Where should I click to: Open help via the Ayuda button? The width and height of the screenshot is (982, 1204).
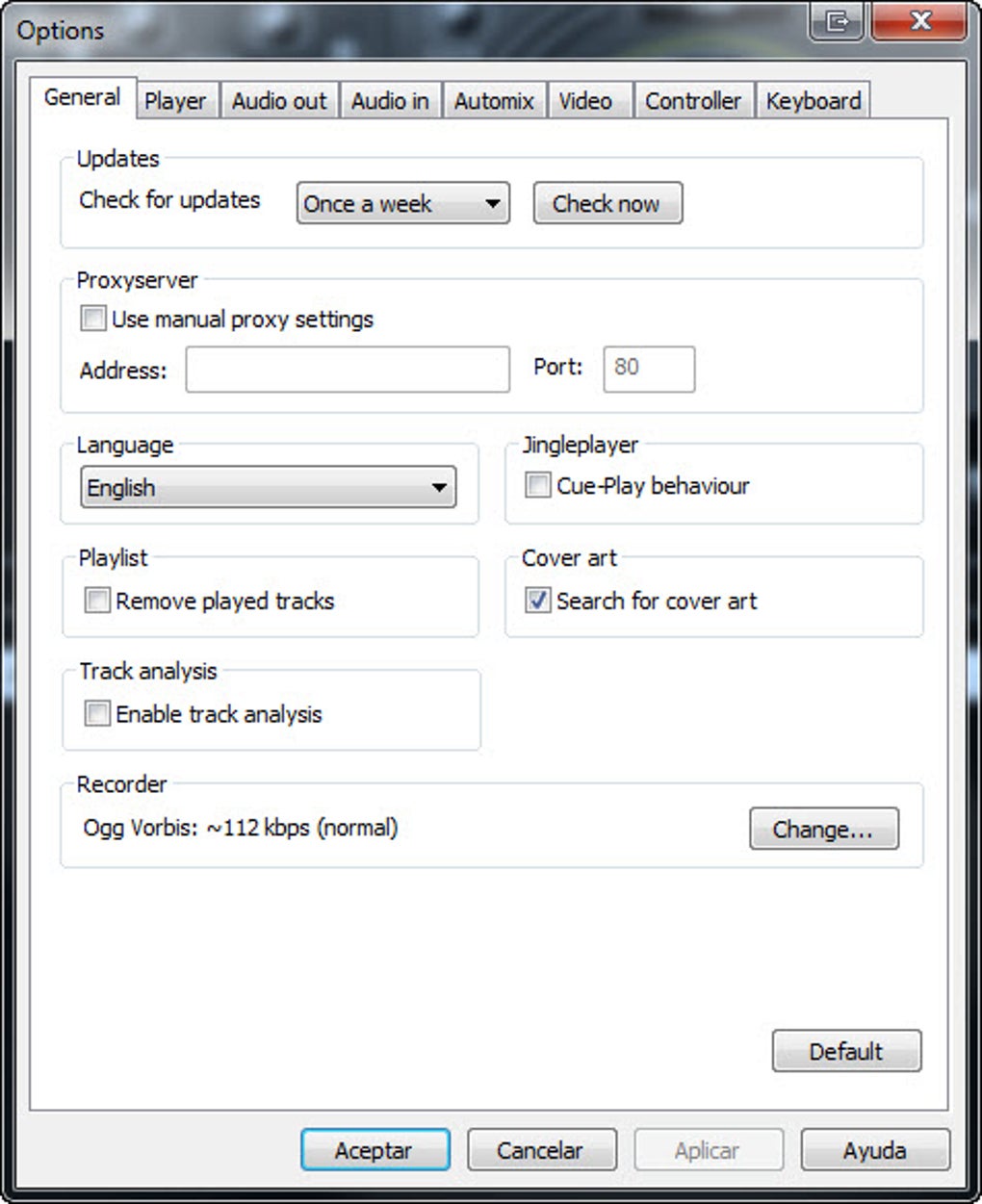pos(875,1150)
